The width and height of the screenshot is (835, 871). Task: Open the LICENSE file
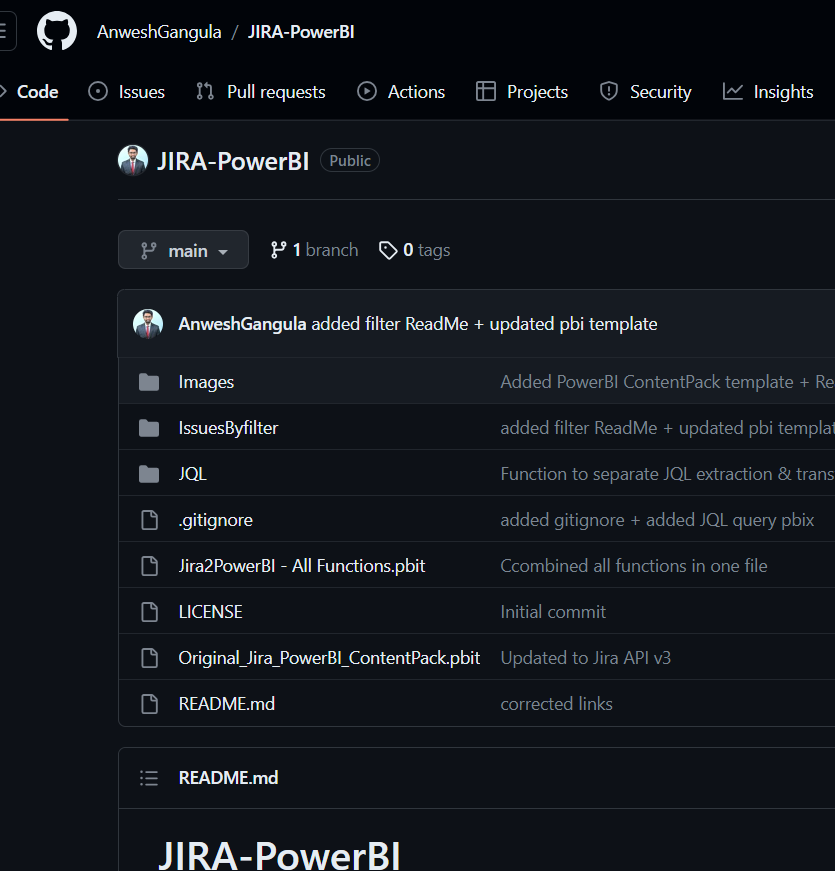[x=211, y=612]
